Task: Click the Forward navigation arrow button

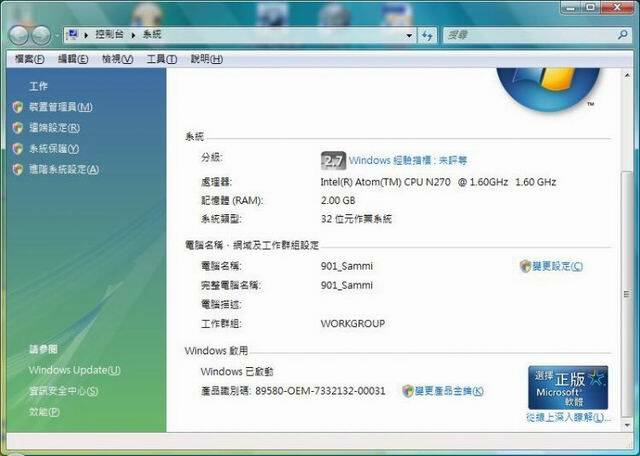Action: (41, 36)
